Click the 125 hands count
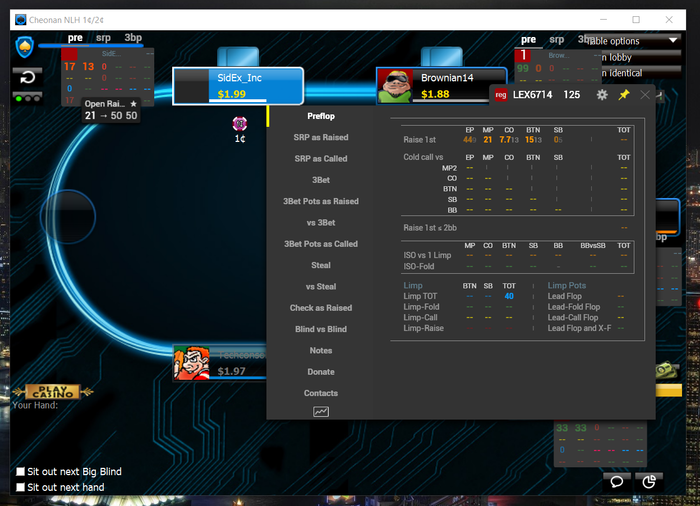 pos(571,95)
